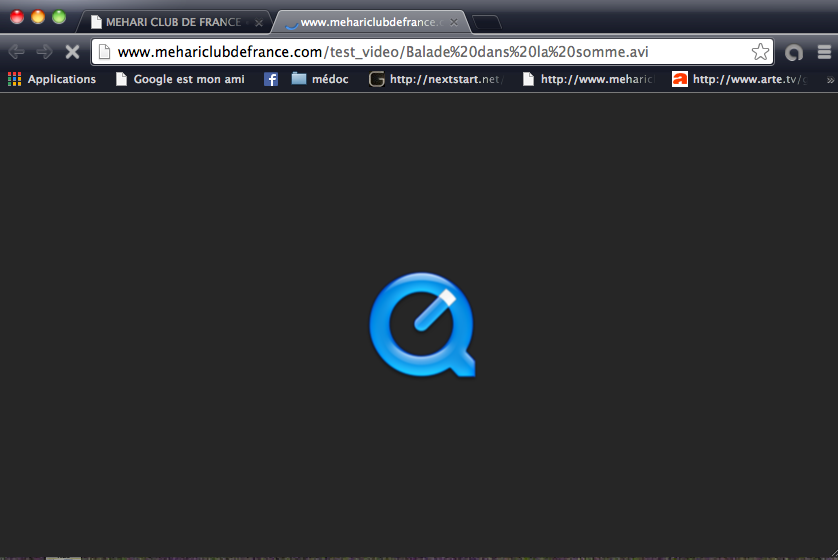Open the nextstart.net bookmark
Screen dimensions: 838x560
pyautogui.click(x=436, y=79)
